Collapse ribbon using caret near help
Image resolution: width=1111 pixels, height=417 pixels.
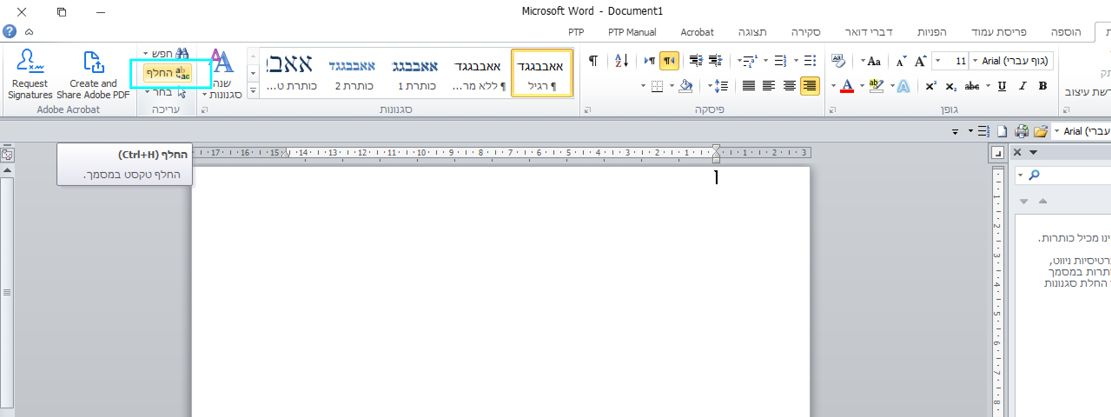point(29,32)
